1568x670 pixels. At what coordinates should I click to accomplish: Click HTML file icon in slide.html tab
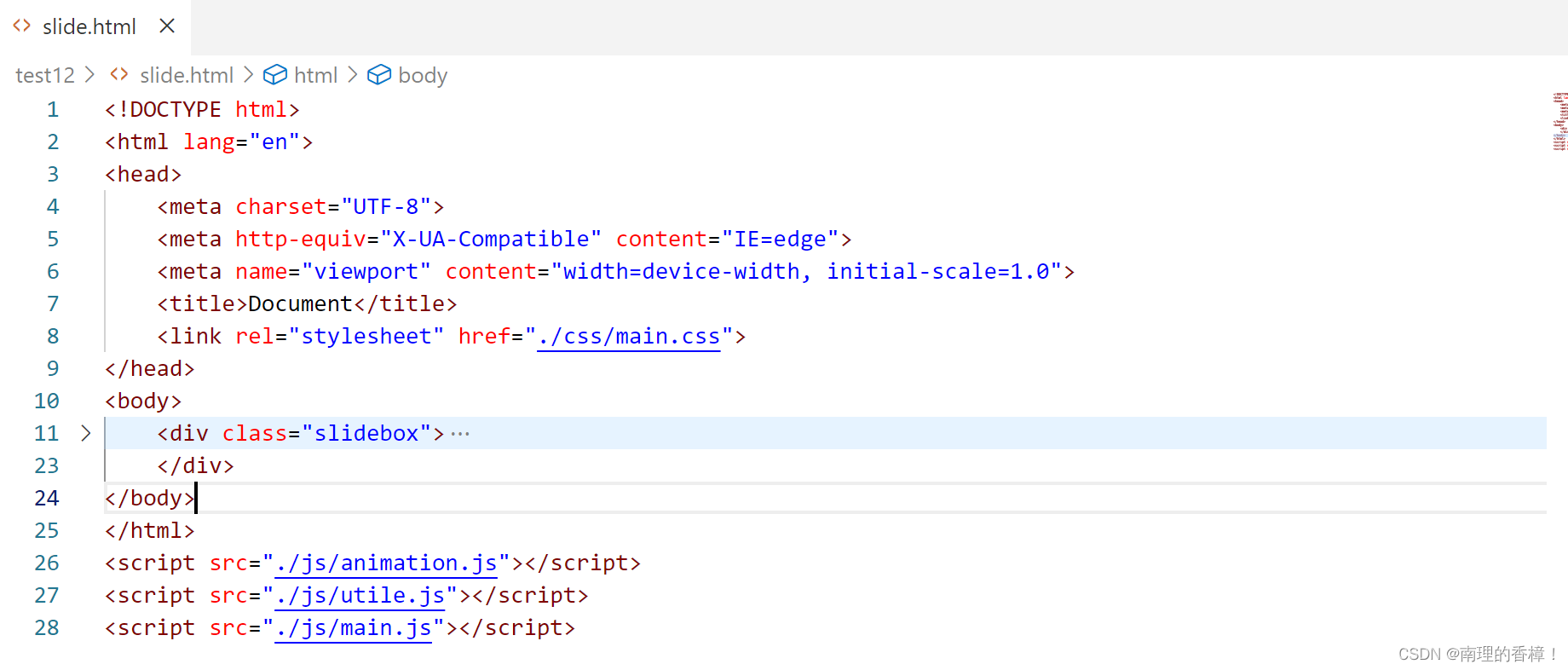click(x=22, y=26)
